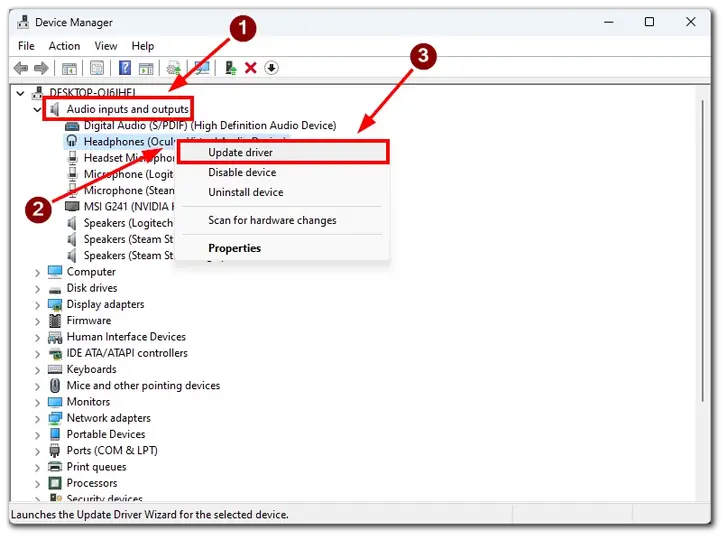Expand the Computer category chevron
This screenshot has width=727, height=540.
(x=37, y=273)
